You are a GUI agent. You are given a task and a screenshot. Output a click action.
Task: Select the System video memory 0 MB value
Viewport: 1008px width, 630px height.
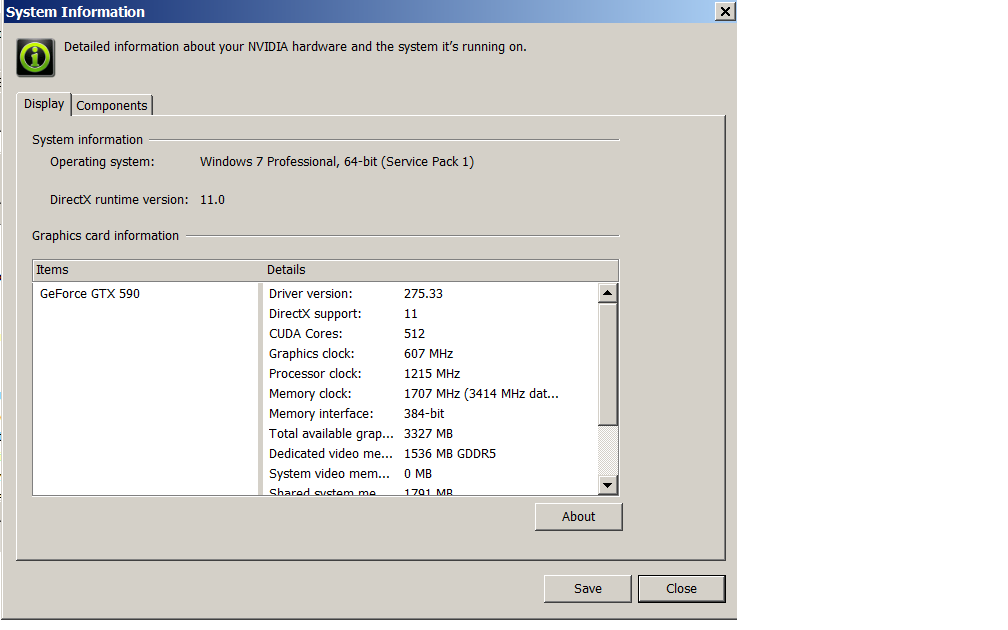point(418,473)
